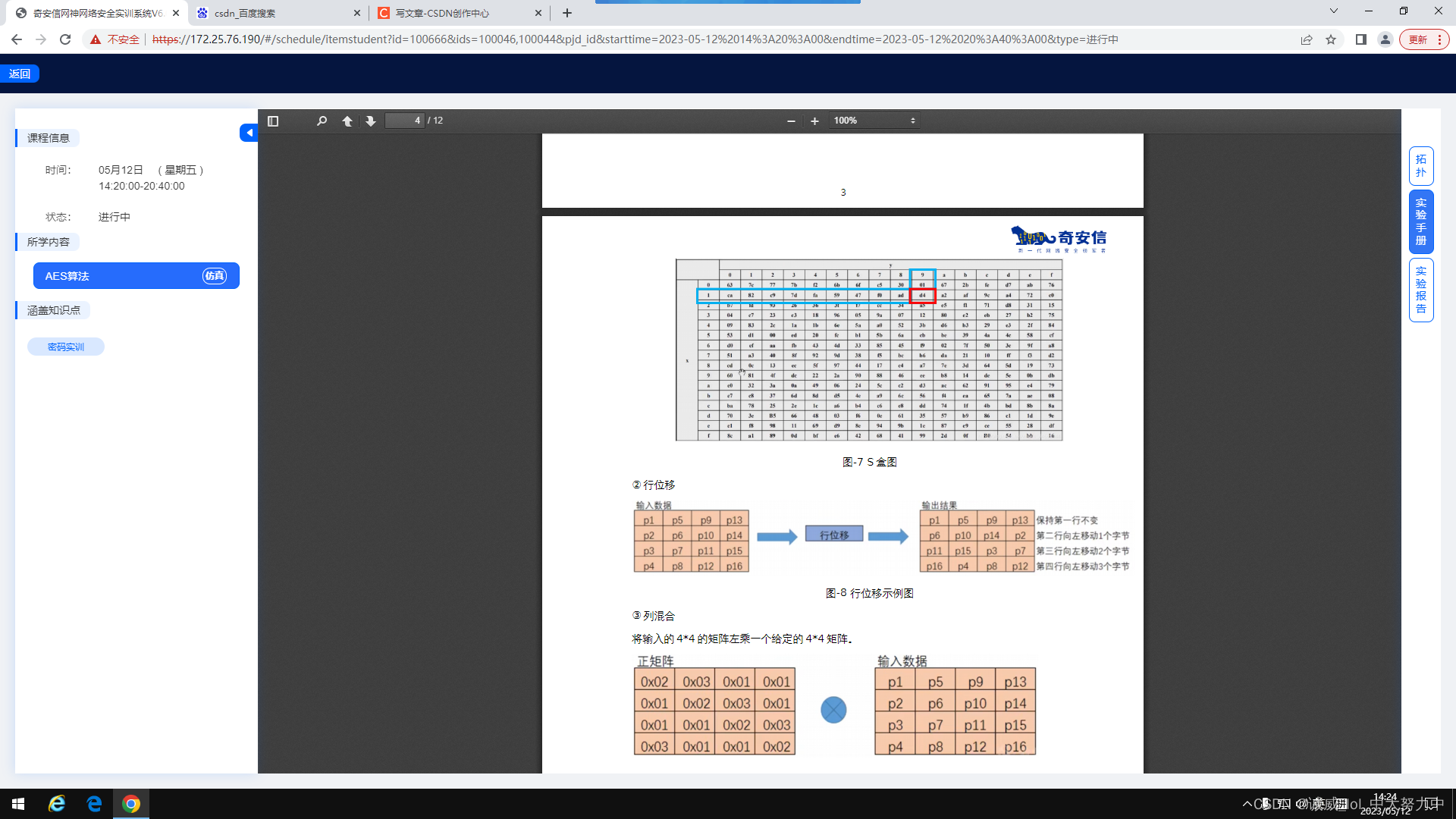The image size is (1456, 819).
Task: Zoom into the PDF document
Action: [814, 121]
